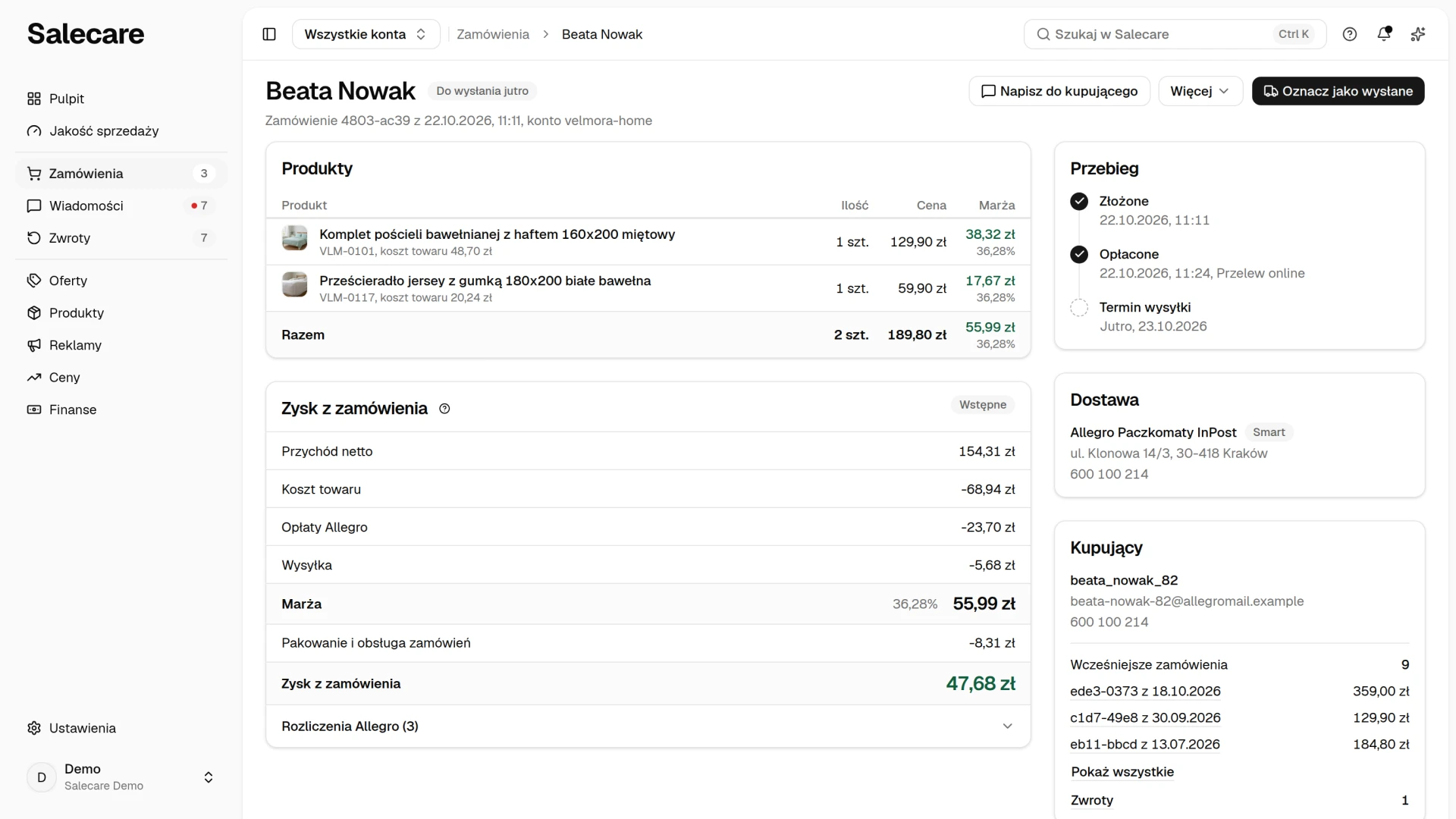
Task: Click the Reklamy megaphone icon
Action: pos(34,345)
